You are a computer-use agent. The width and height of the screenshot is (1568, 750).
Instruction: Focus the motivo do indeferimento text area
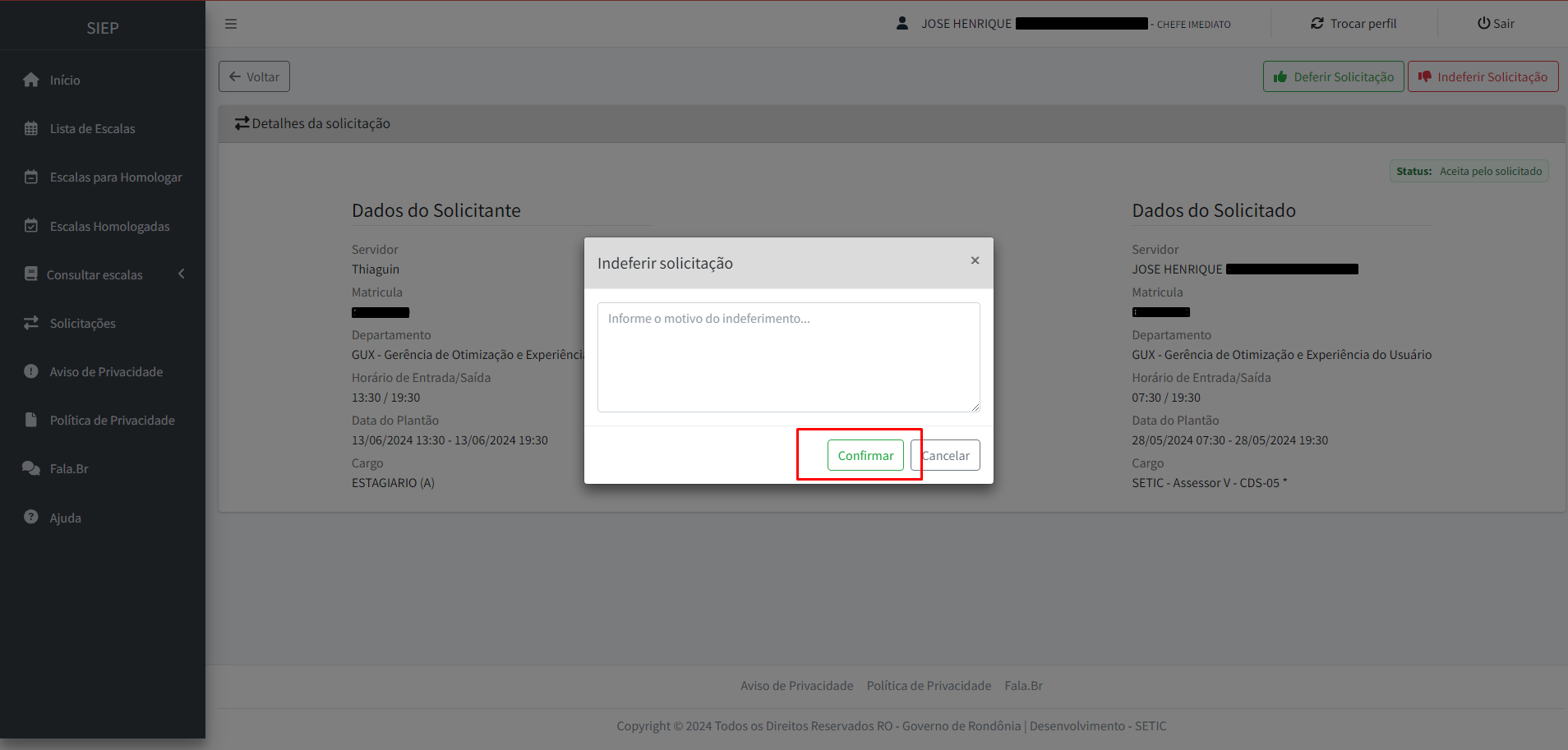tap(788, 357)
